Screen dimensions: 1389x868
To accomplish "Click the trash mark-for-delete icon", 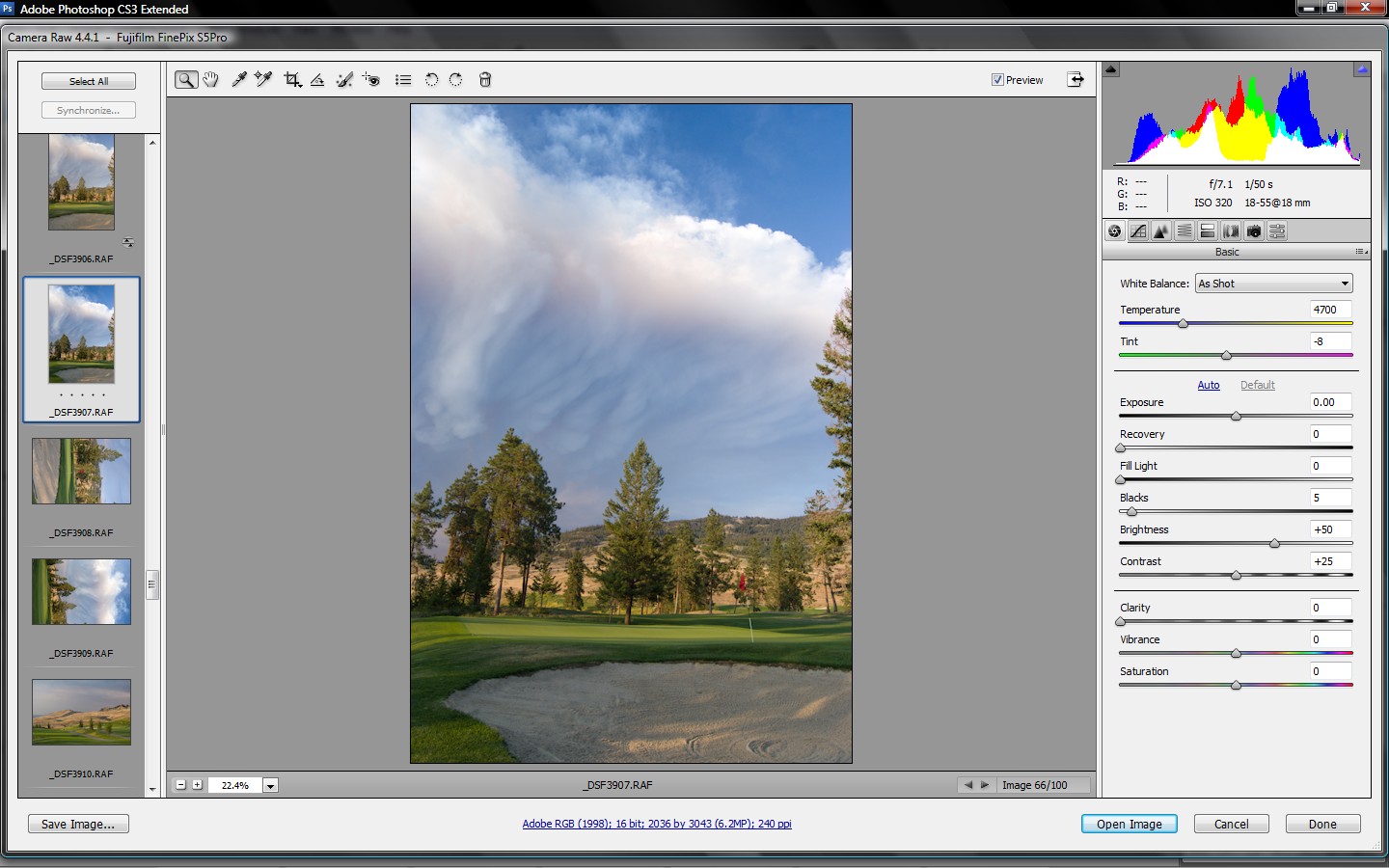I will point(485,80).
